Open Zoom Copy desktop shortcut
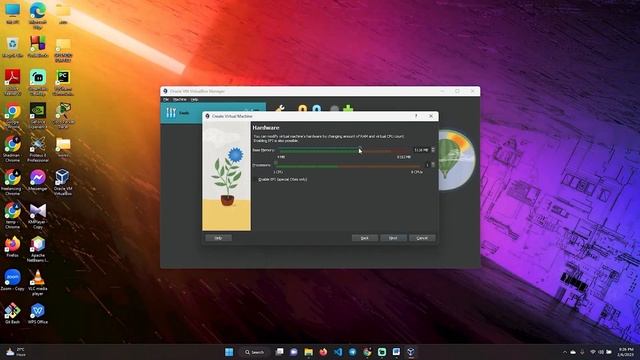Image resolution: width=640 pixels, height=360 pixels. click(x=12, y=280)
